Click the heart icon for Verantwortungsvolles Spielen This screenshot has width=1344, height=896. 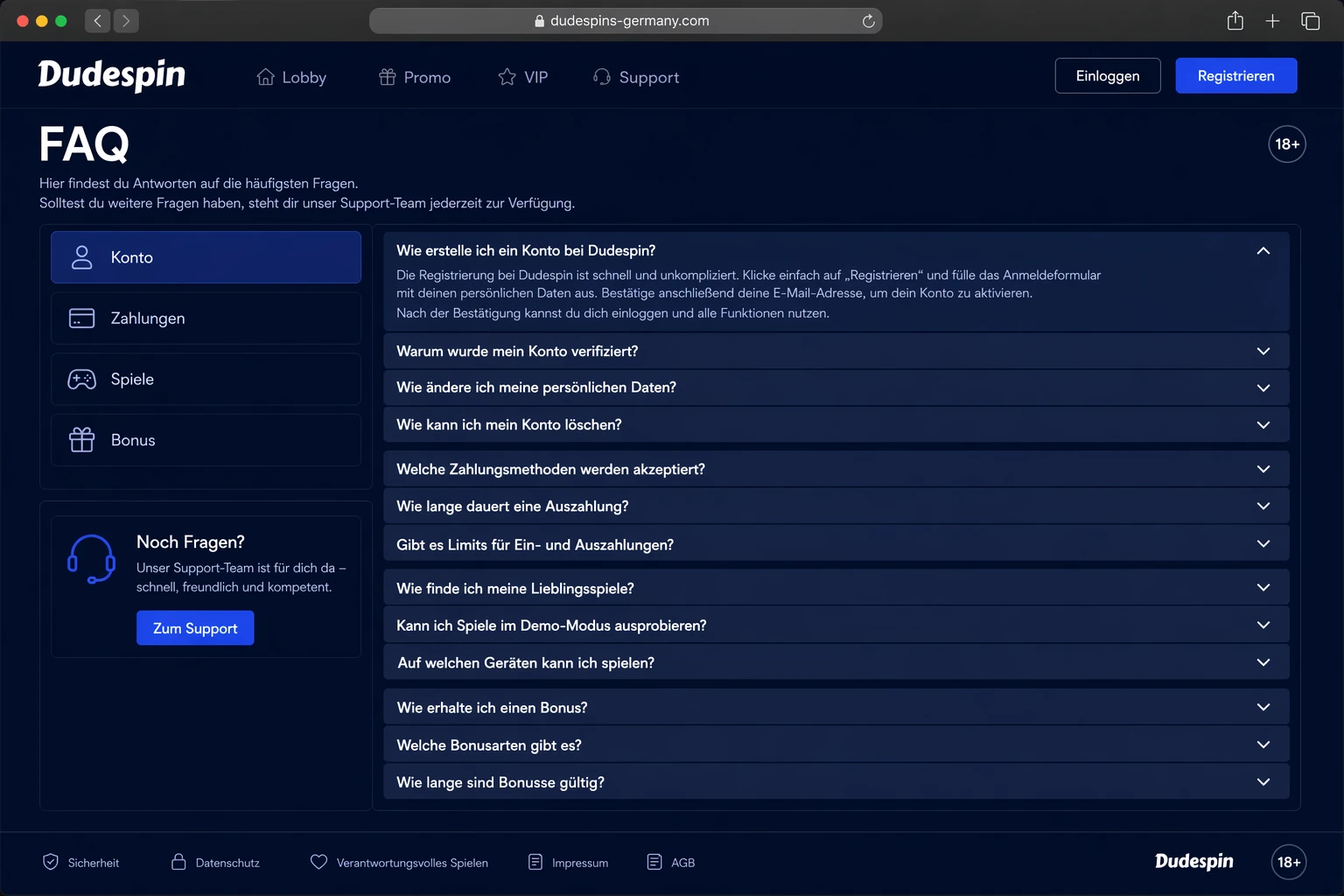coord(318,862)
